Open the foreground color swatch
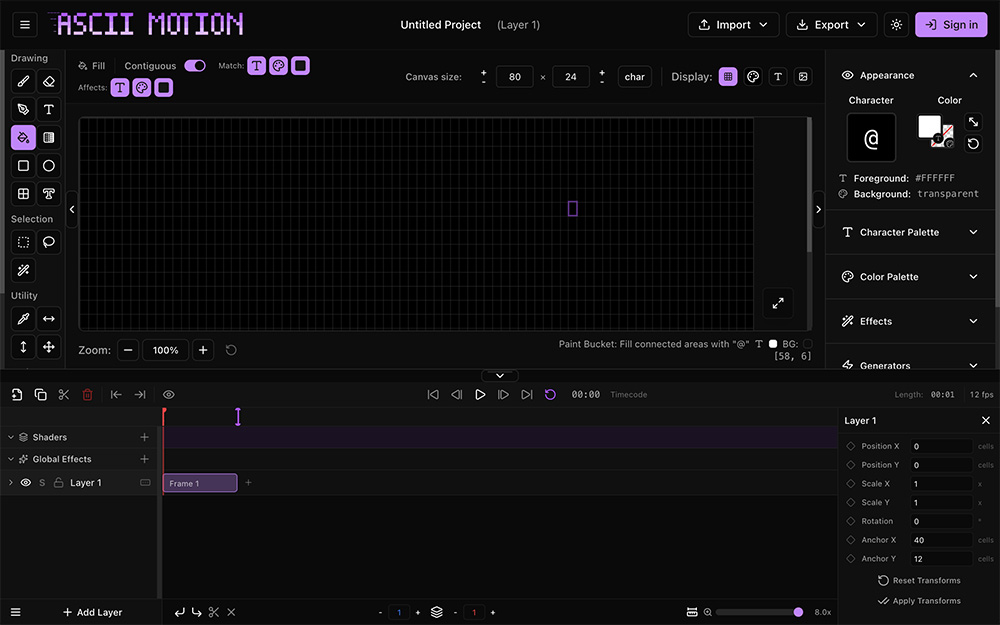Image resolution: width=1000 pixels, height=625 pixels. click(x=929, y=127)
